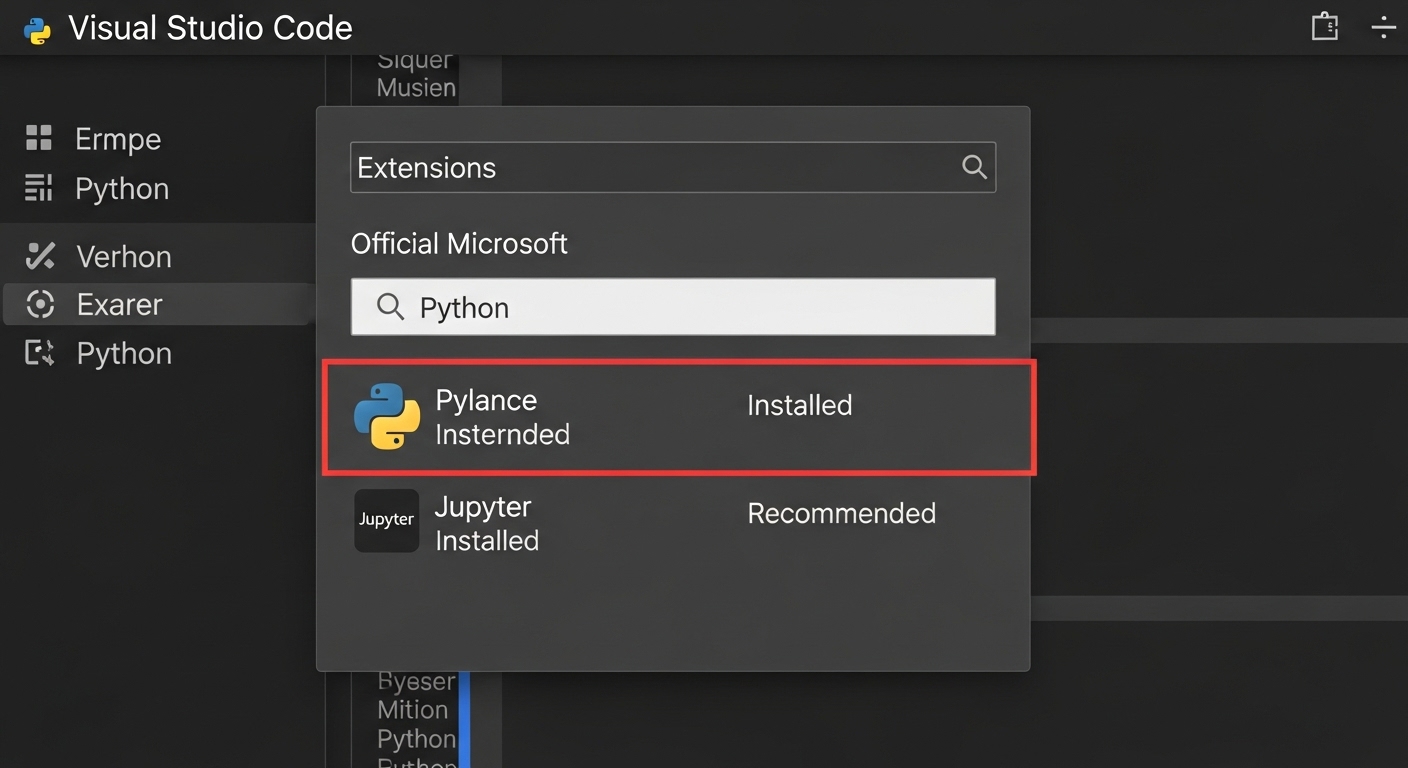Select the Verhon sidebar entry
1408x768 pixels.
tap(124, 256)
